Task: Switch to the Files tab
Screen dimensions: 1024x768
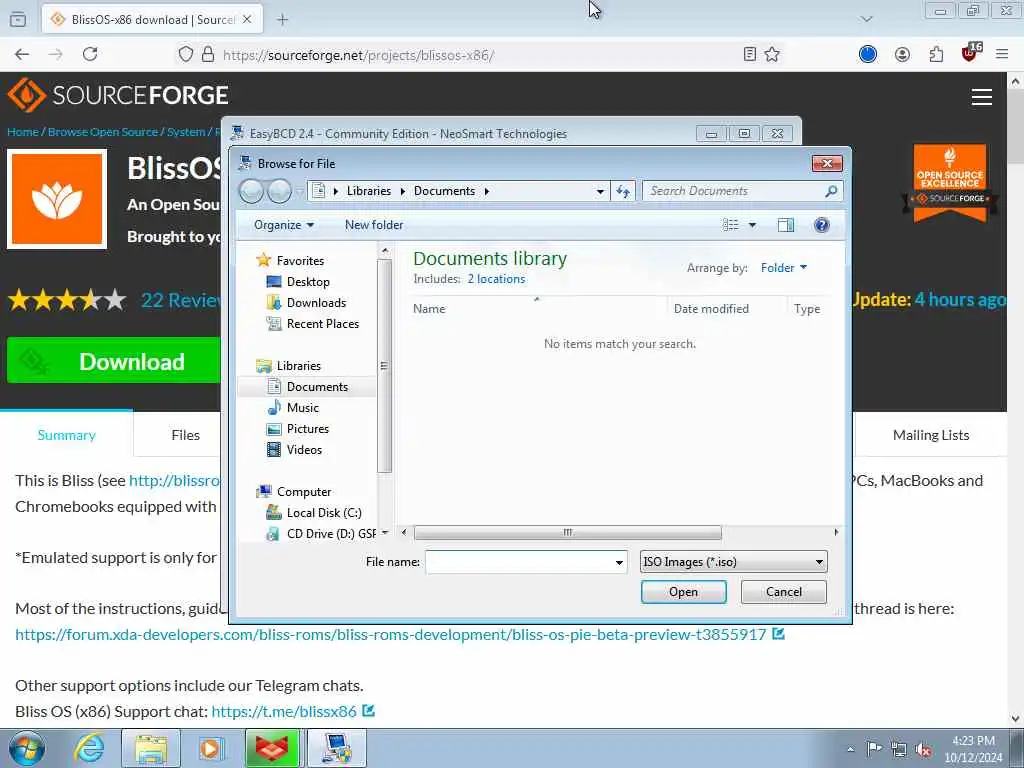Action: coord(185,435)
